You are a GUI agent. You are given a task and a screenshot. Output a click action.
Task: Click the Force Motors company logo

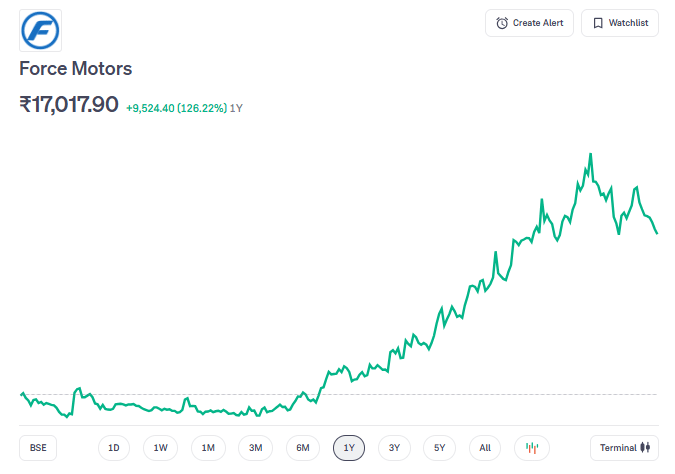click(x=40, y=31)
